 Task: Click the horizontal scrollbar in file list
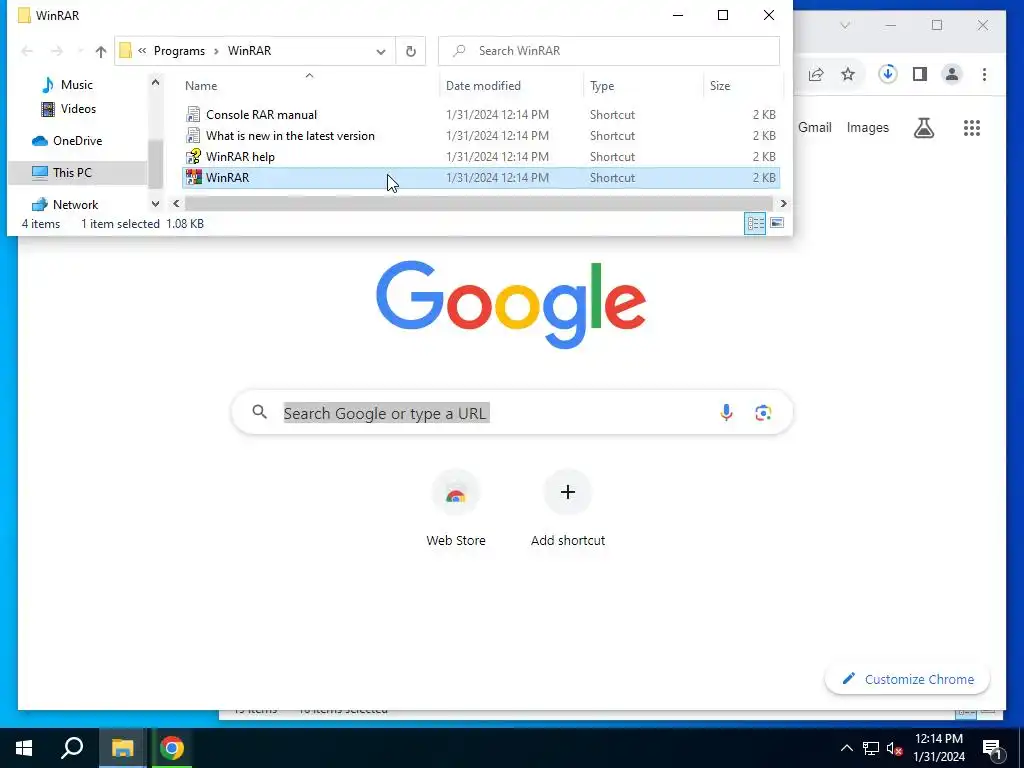point(479,204)
